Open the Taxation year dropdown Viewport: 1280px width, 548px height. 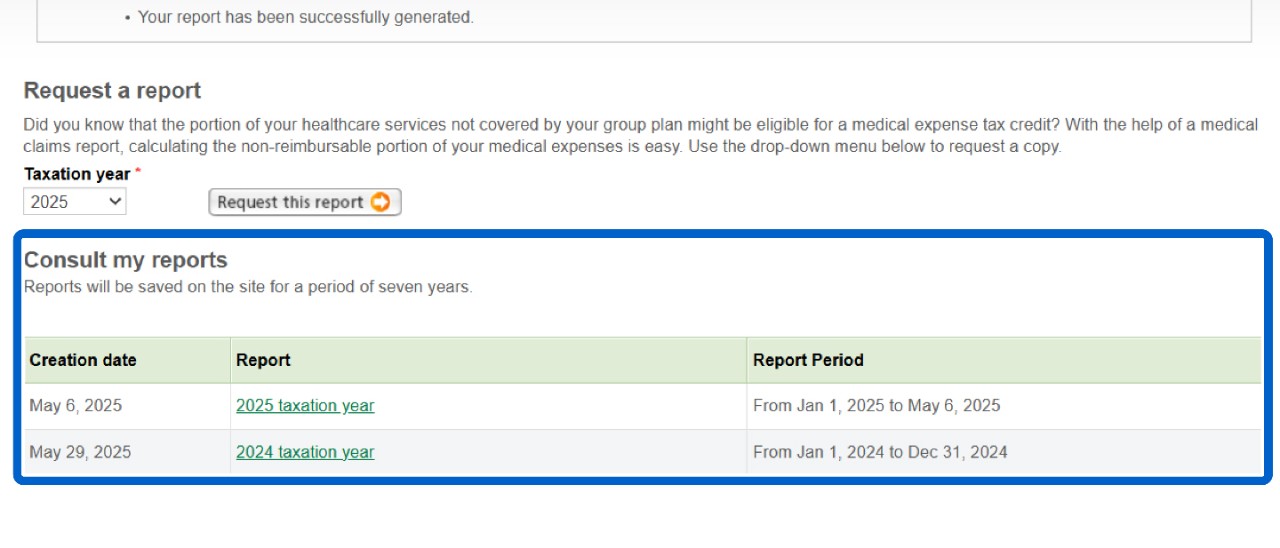pos(74,202)
